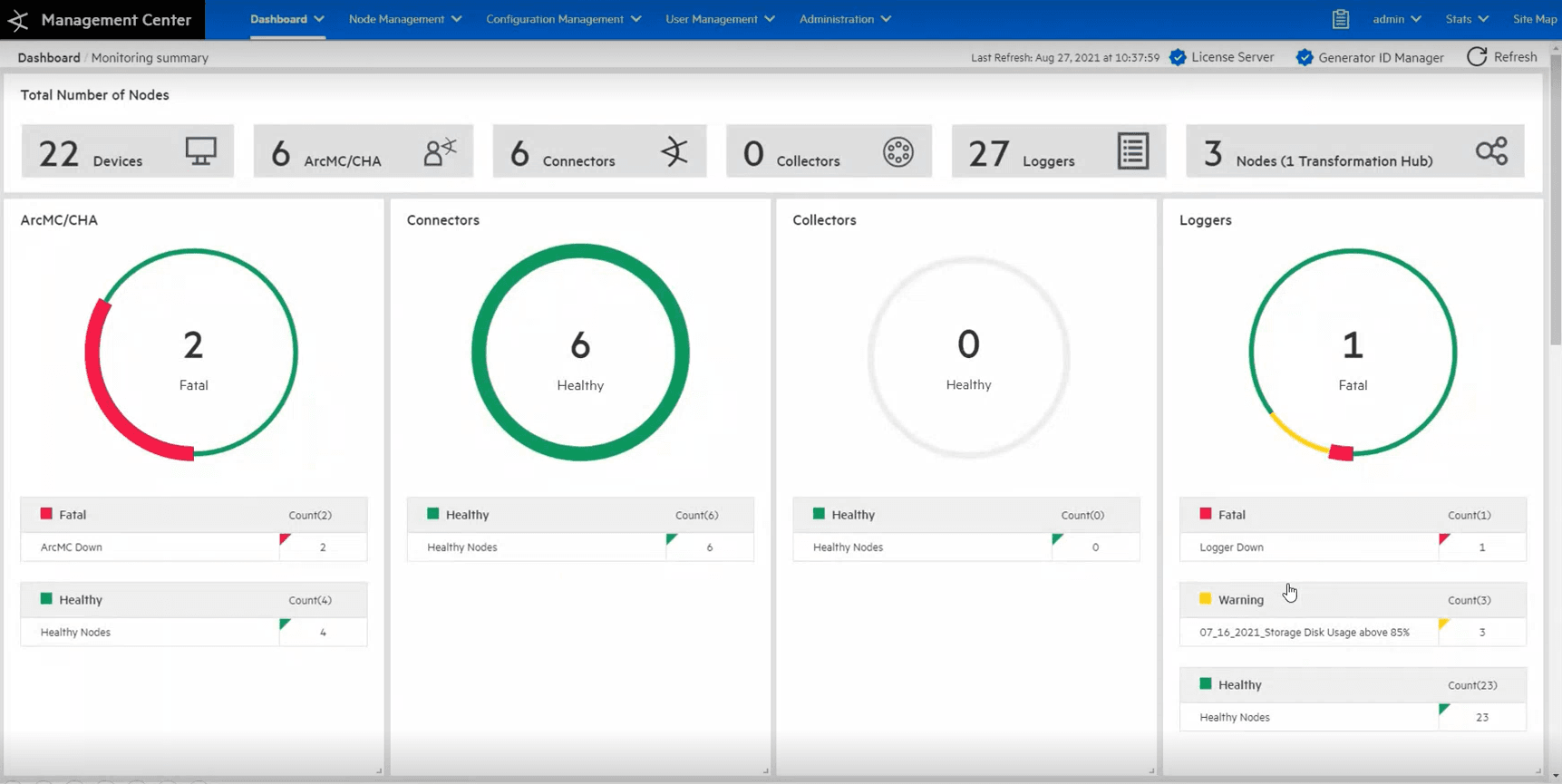1562x784 pixels.
Task: Click the Loggers list icon
Action: [x=1132, y=151]
